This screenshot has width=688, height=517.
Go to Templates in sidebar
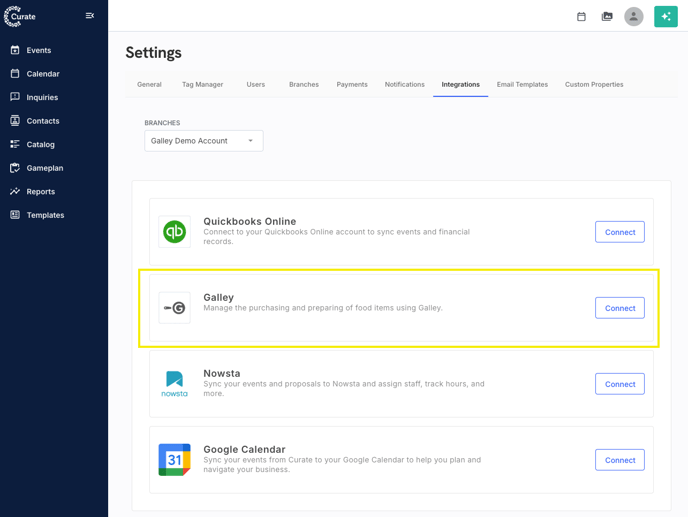click(x=45, y=215)
